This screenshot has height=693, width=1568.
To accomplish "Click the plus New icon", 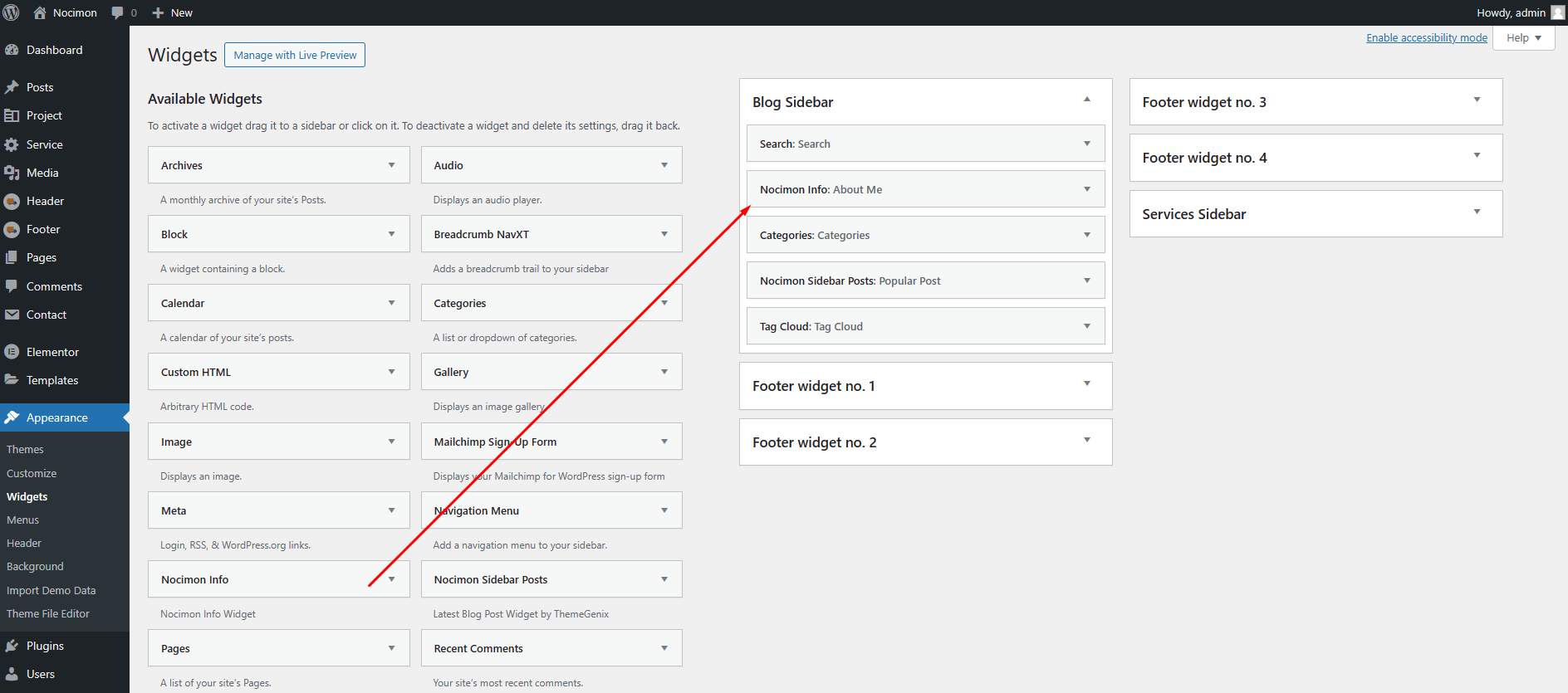I will coord(158,12).
